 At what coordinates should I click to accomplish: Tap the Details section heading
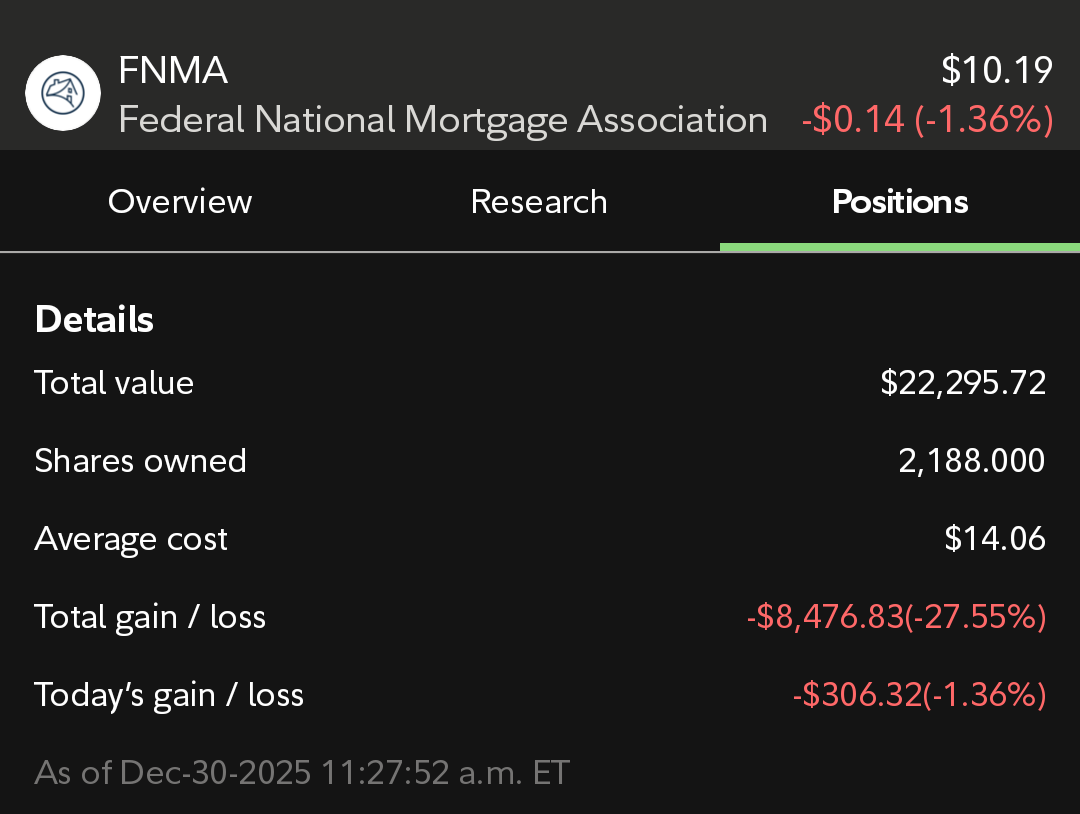point(94,320)
